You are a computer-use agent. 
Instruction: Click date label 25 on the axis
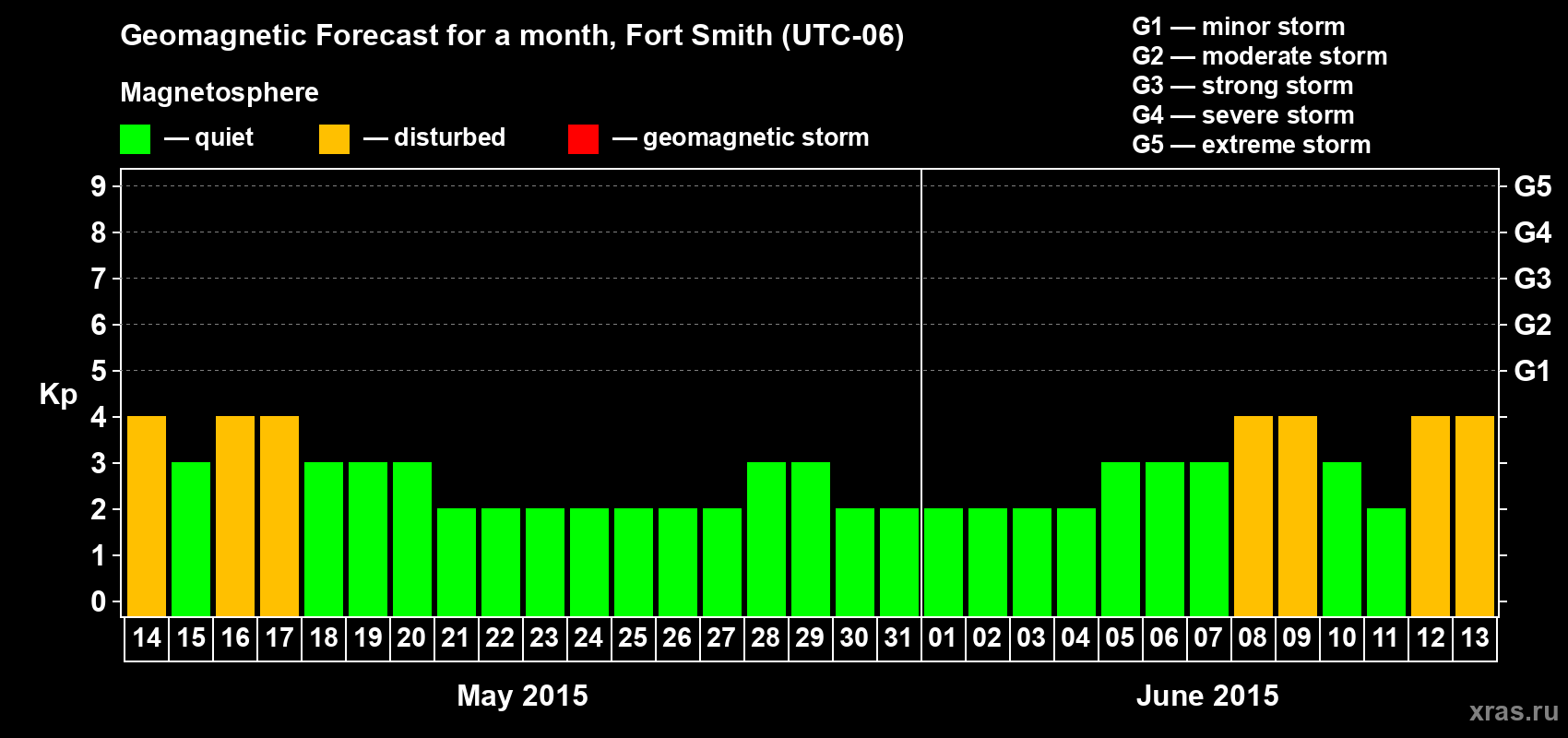tap(634, 637)
